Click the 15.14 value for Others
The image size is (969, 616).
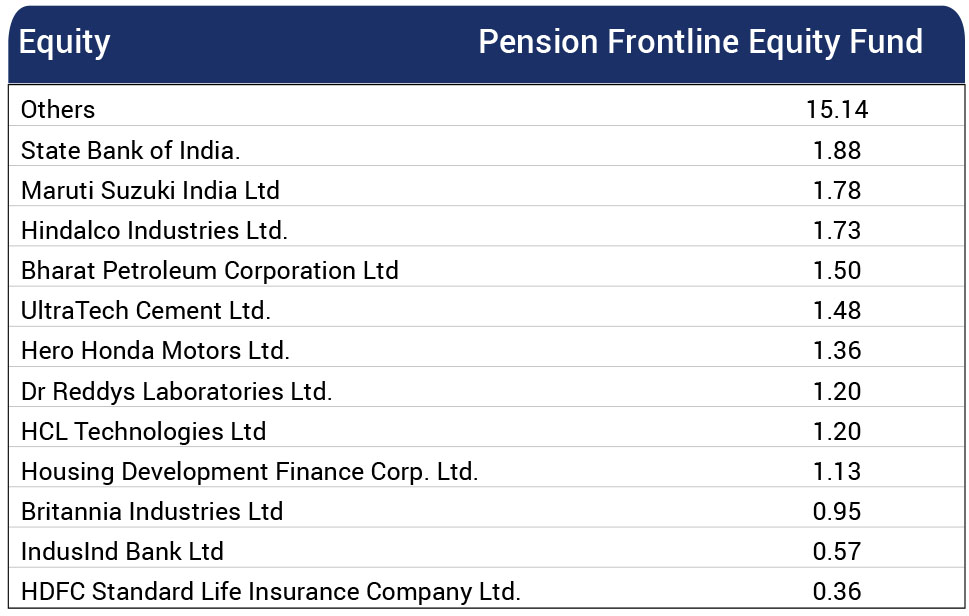(837, 110)
